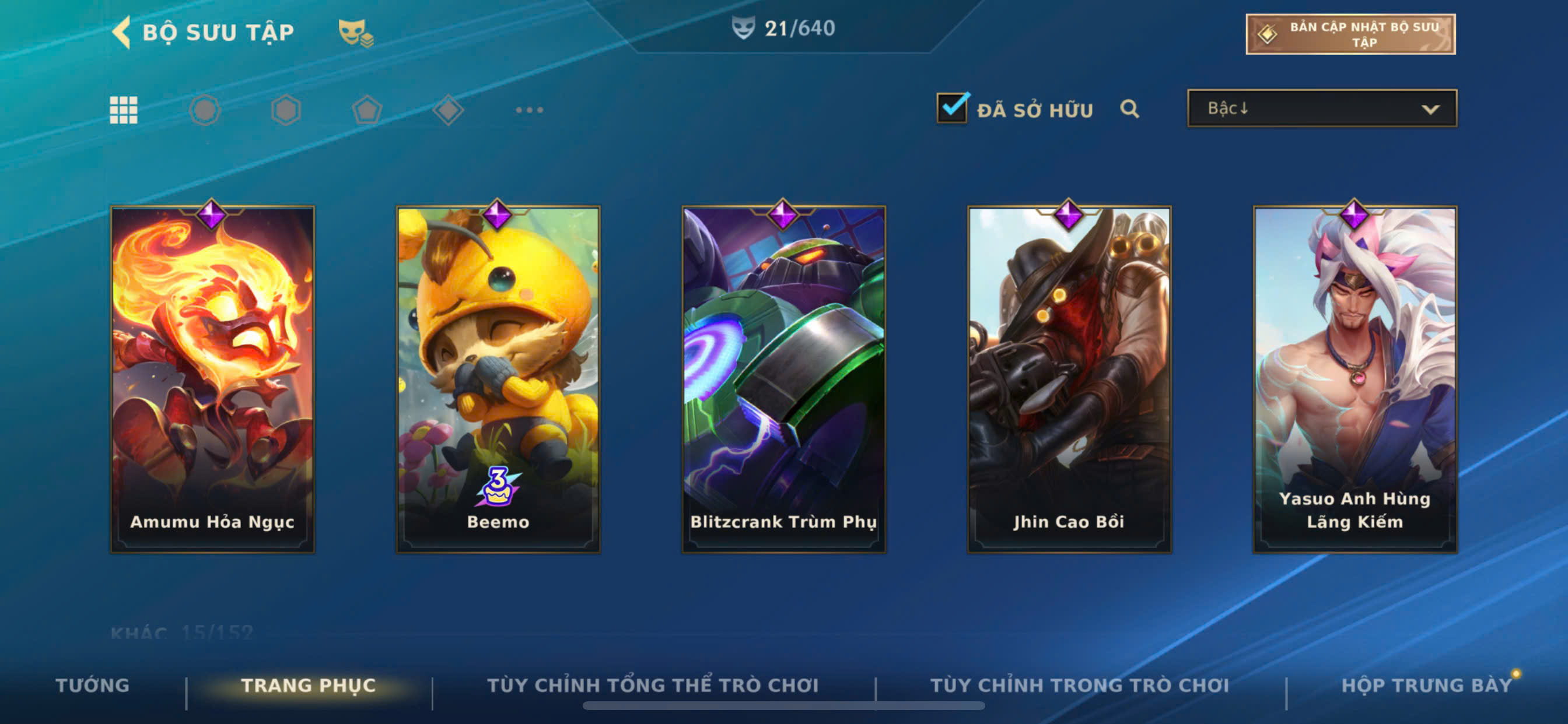Filter skins by the diamond rarity icon
Viewport: 1568px width, 724px height.
tap(449, 110)
